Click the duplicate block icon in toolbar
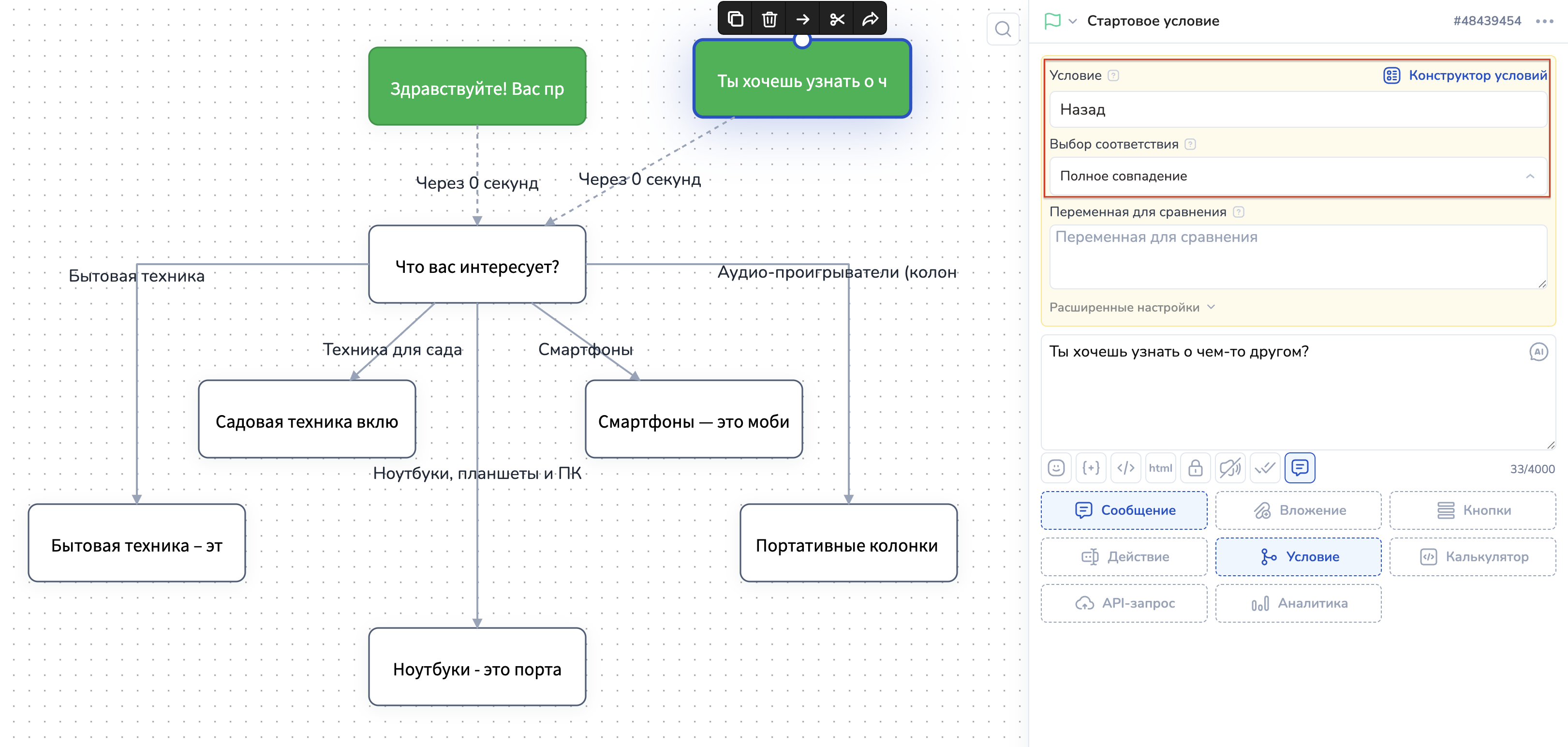Image resolution: width=1568 pixels, height=747 pixels. (x=735, y=19)
